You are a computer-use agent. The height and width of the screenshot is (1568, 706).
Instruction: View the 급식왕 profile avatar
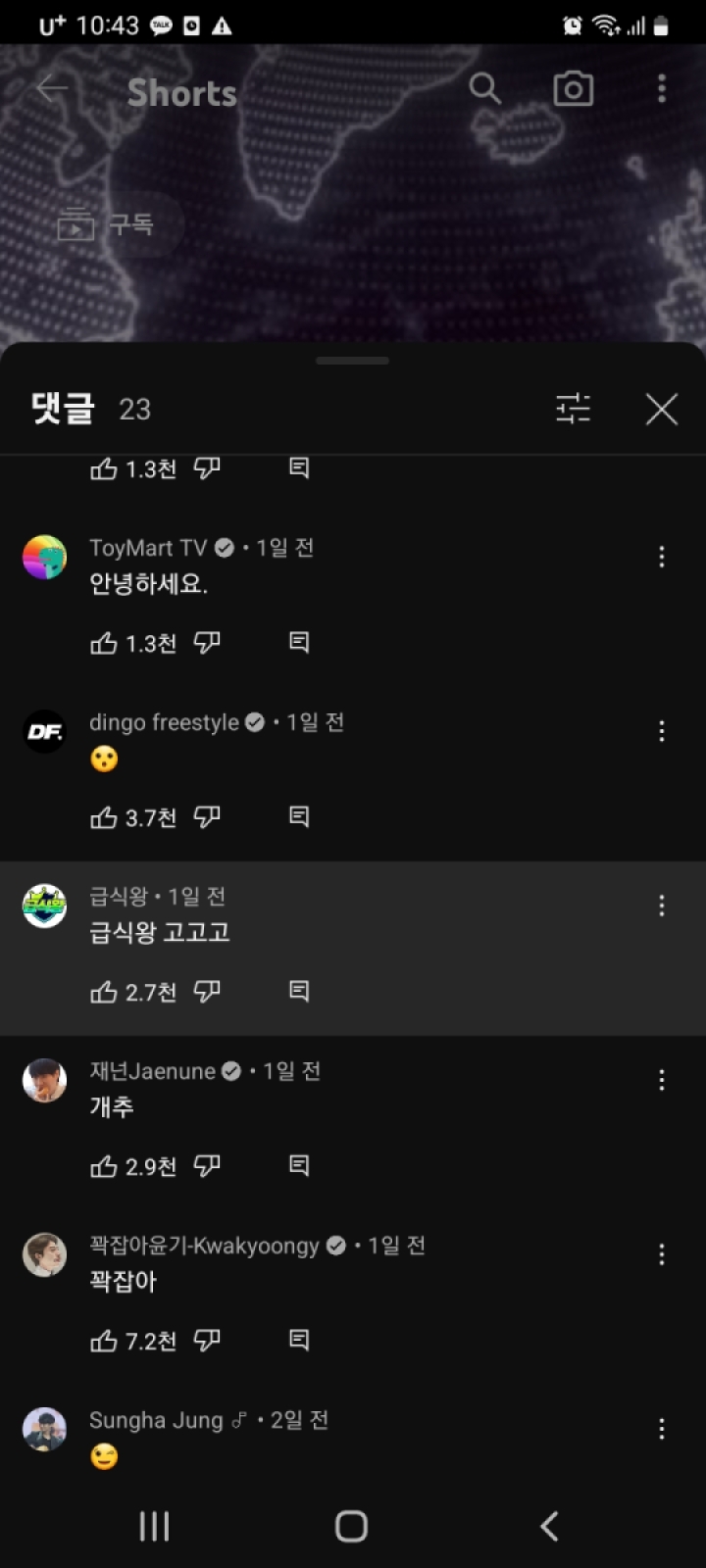[44, 906]
